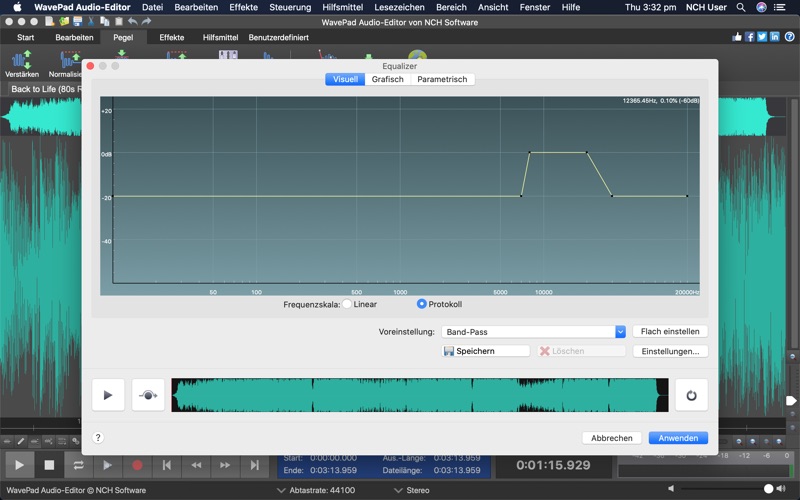Image resolution: width=800 pixels, height=500 pixels.
Task: Click the upper-left 0dB node of the EQ curve
Action: [x=530, y=153]
